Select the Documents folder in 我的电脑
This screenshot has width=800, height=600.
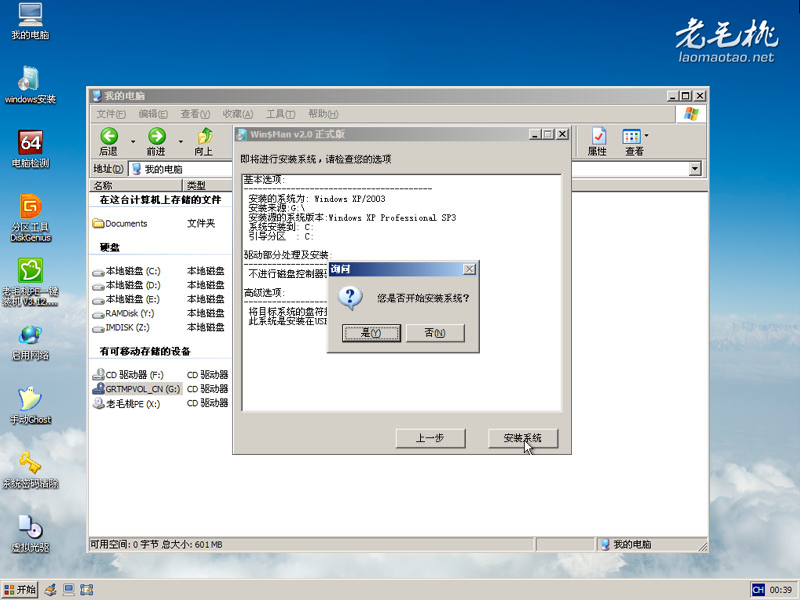[x=120, y=223]
